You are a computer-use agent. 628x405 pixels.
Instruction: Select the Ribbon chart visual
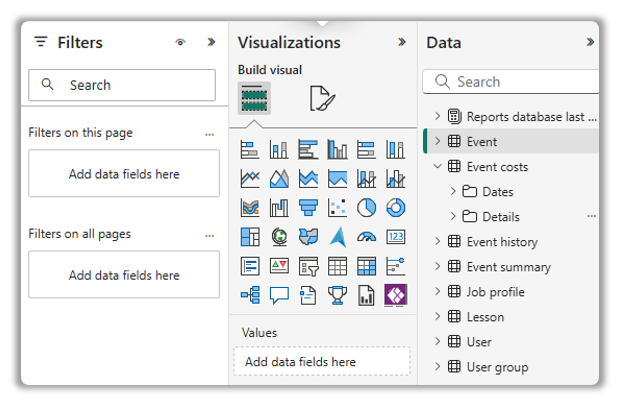250,208
